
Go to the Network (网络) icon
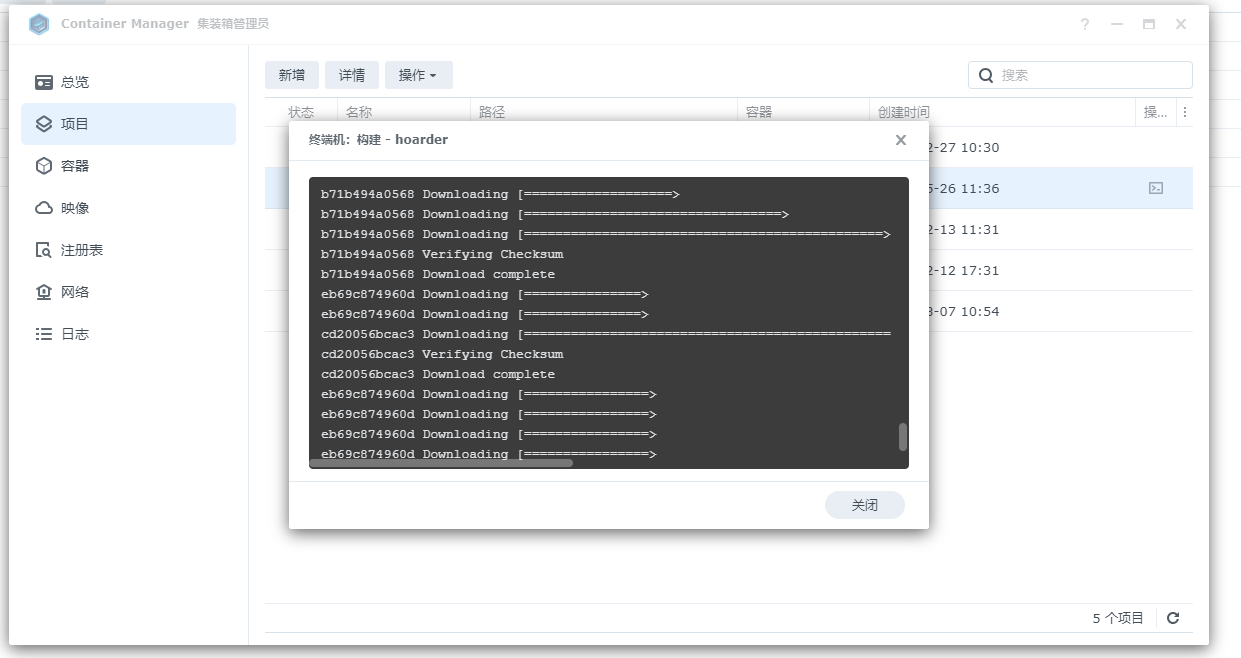coord(44,292)
